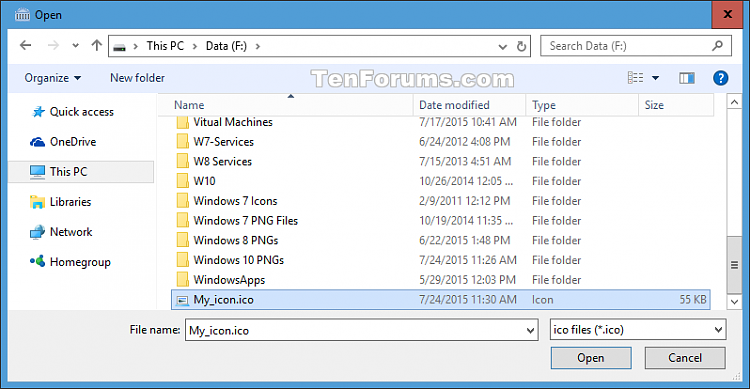The width and height of the screenshot is (750, 389).
Task: Select OneDrive in navigation pane
Action: coord(73,142)
